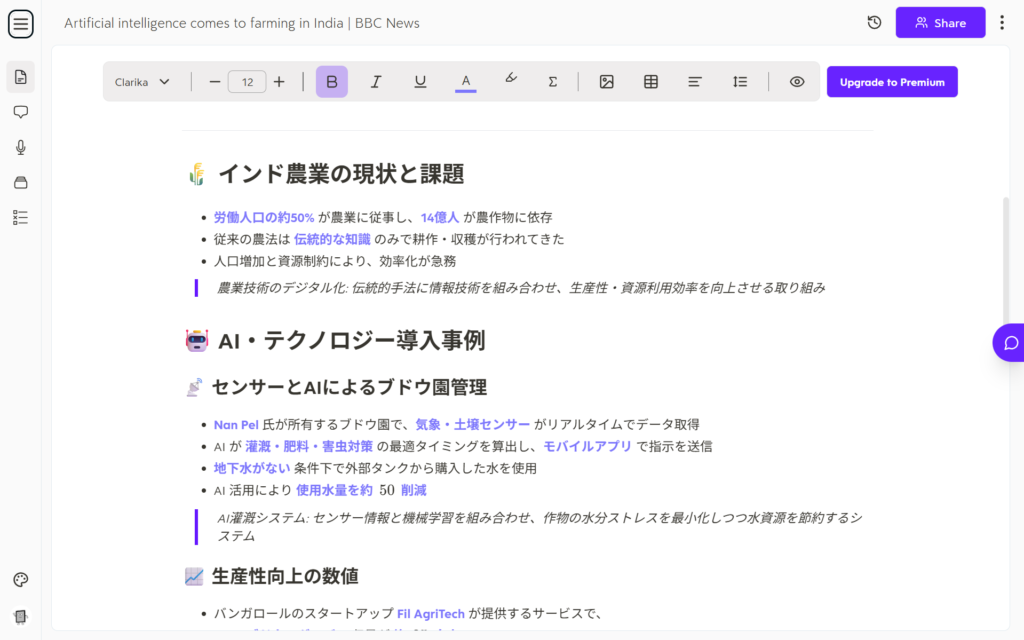Click the Share button
Viewport: 1024px width, 640px height.
(x=940, y=23)
